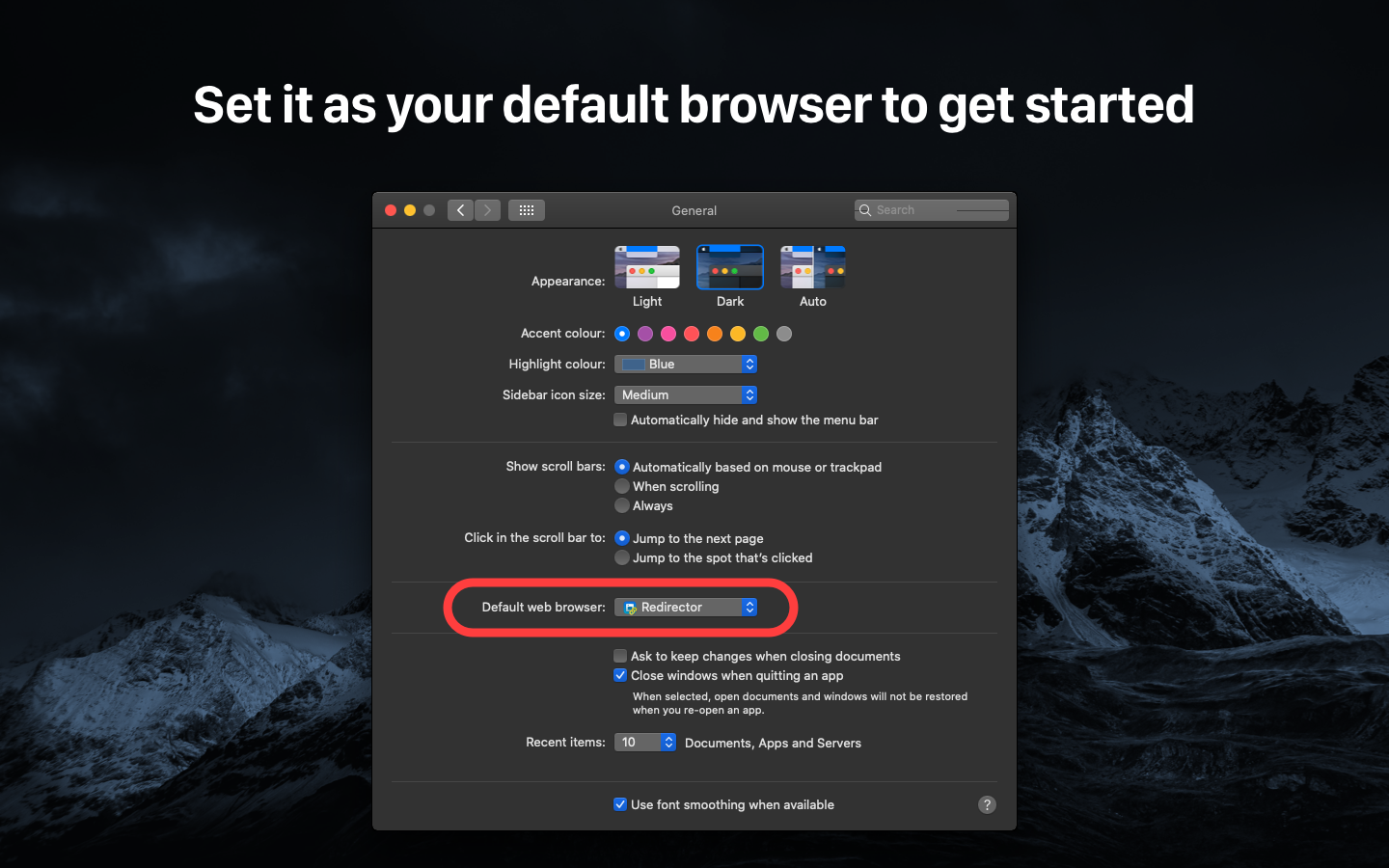Select the Dark appearance thumbnail
Viewport: 1389px width, 868px height.
(730, 267)
